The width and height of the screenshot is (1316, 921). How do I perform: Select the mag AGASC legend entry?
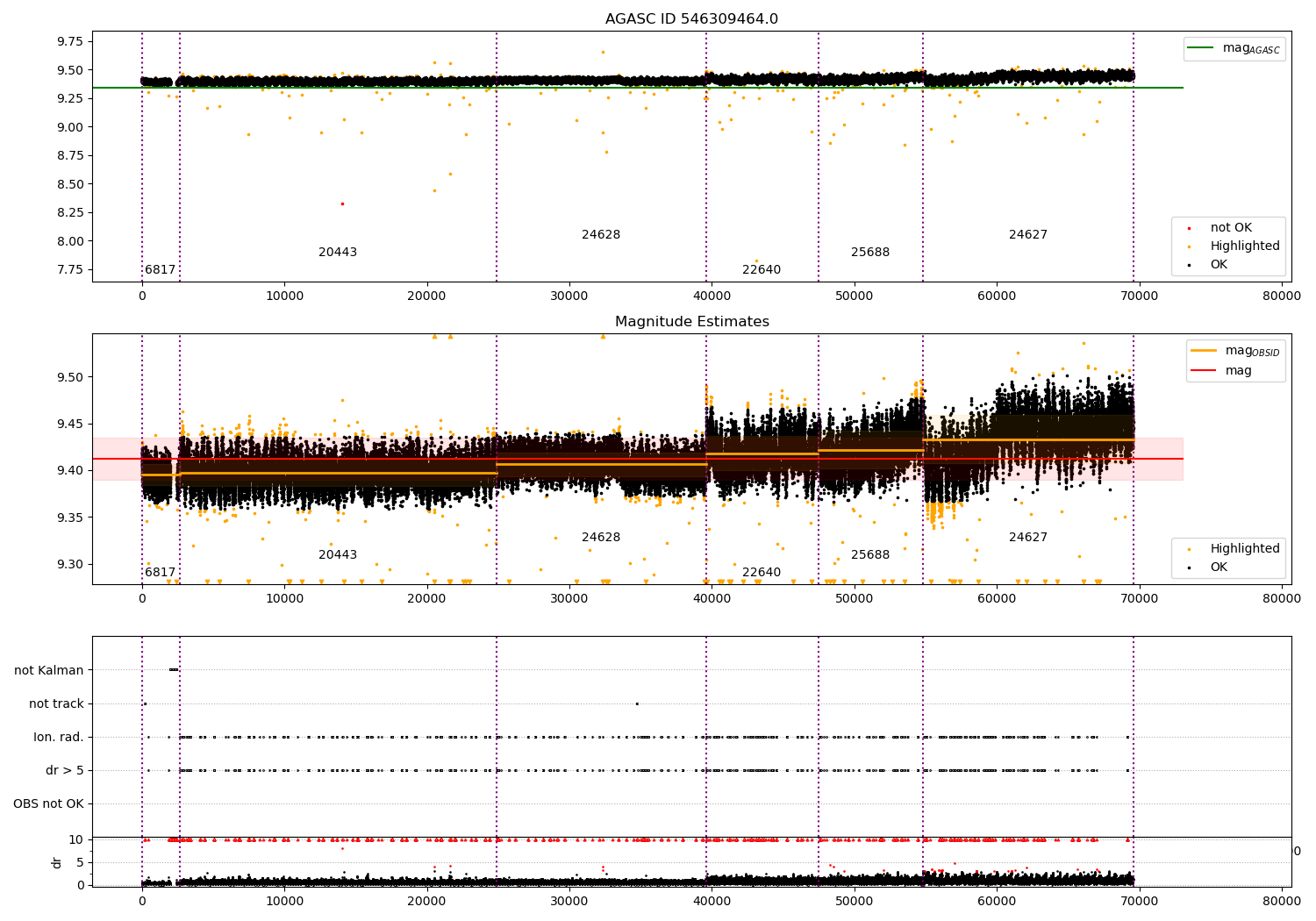(1234, 48)
